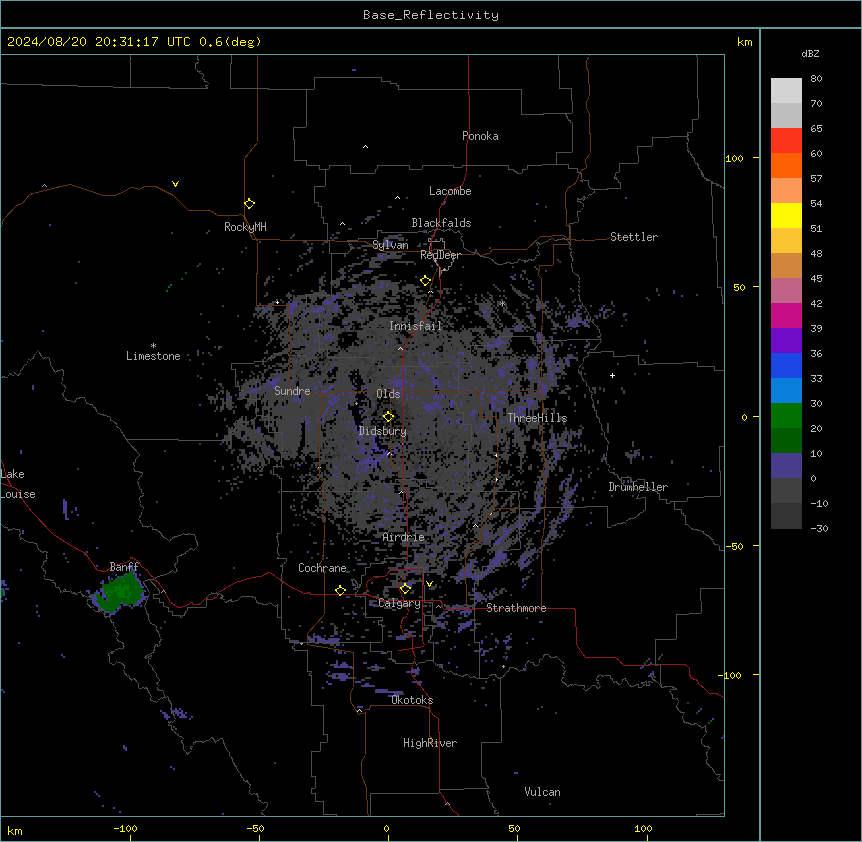The image size is (862, 842).
Task: Click the Airdrie label
Action: pyautogui.click(x=404, y=537)
